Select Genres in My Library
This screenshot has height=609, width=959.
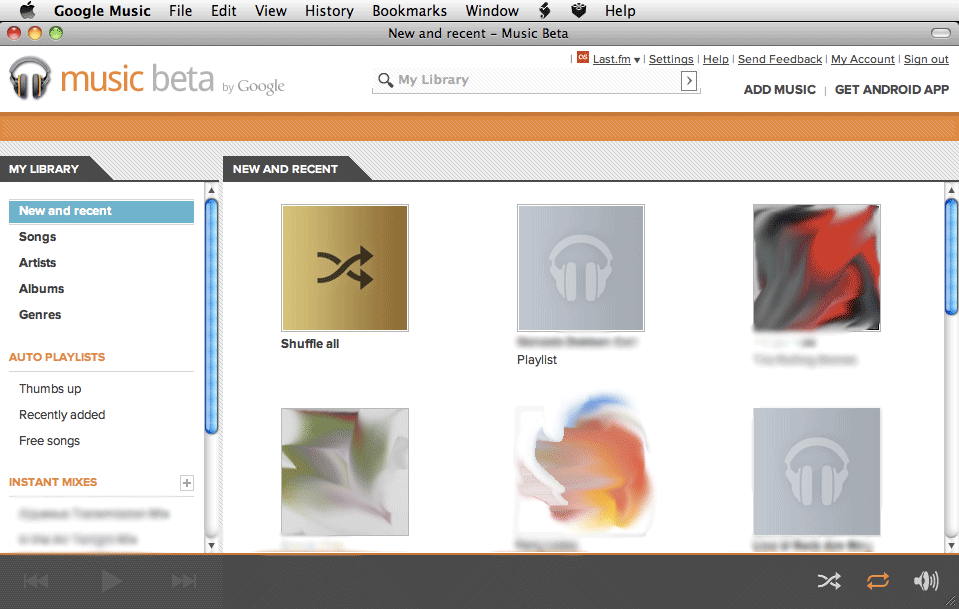point(40,315)
